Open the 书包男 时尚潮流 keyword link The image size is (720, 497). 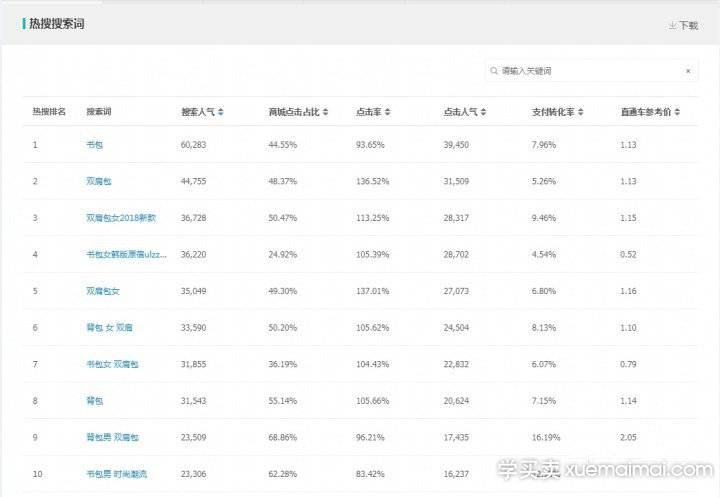(117, 474)
